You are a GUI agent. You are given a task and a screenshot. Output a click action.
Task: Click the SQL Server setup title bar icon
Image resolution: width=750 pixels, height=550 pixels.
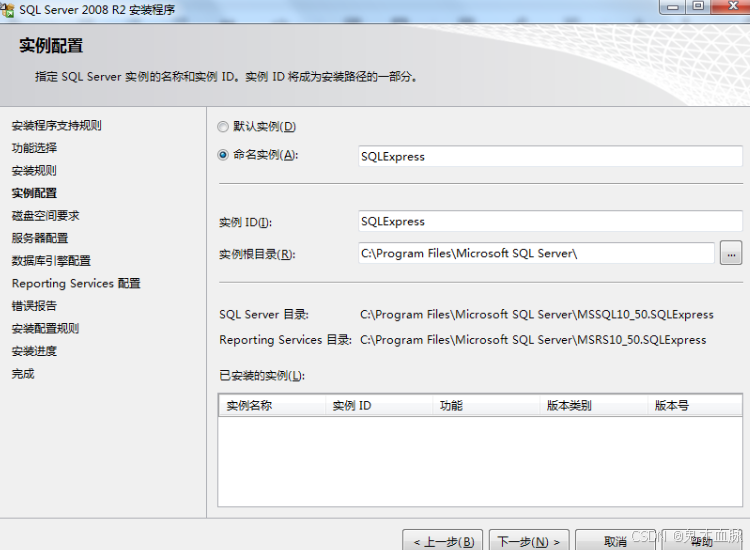click(7, 10)
